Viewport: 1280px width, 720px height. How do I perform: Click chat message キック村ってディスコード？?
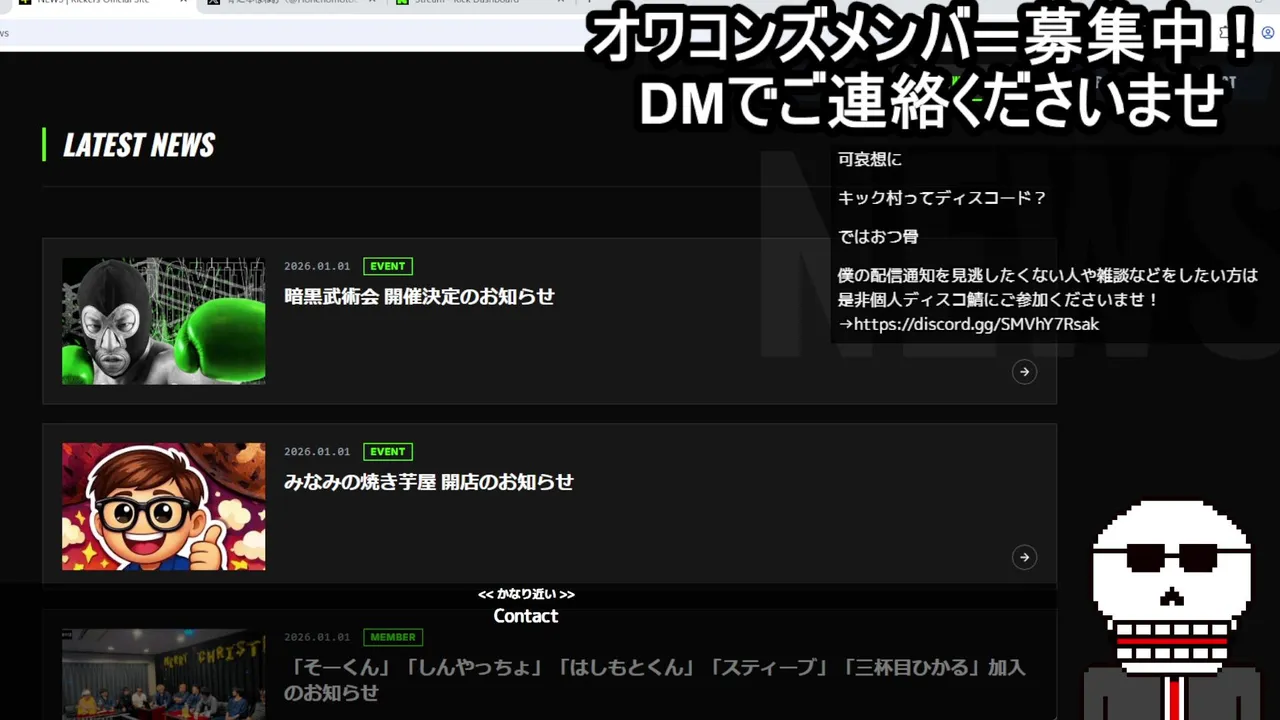tap(942, 198)
